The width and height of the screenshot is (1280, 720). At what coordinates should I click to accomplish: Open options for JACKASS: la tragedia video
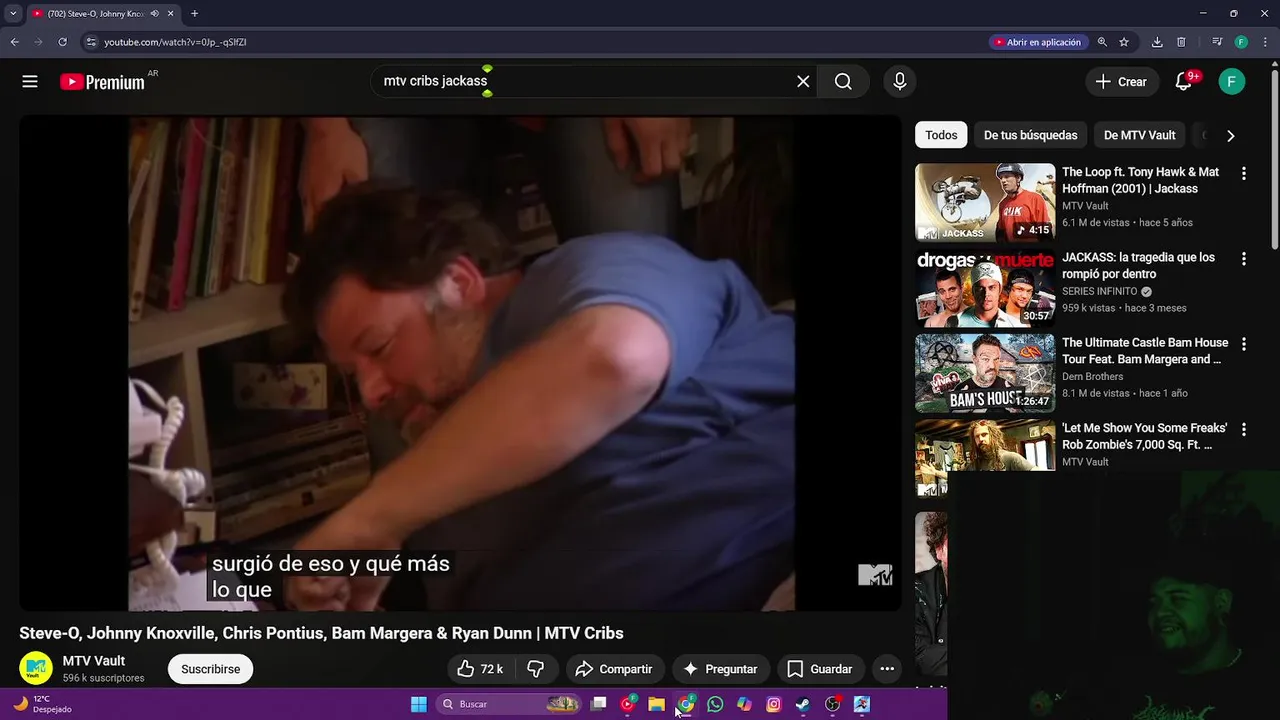pos(1244,258)
